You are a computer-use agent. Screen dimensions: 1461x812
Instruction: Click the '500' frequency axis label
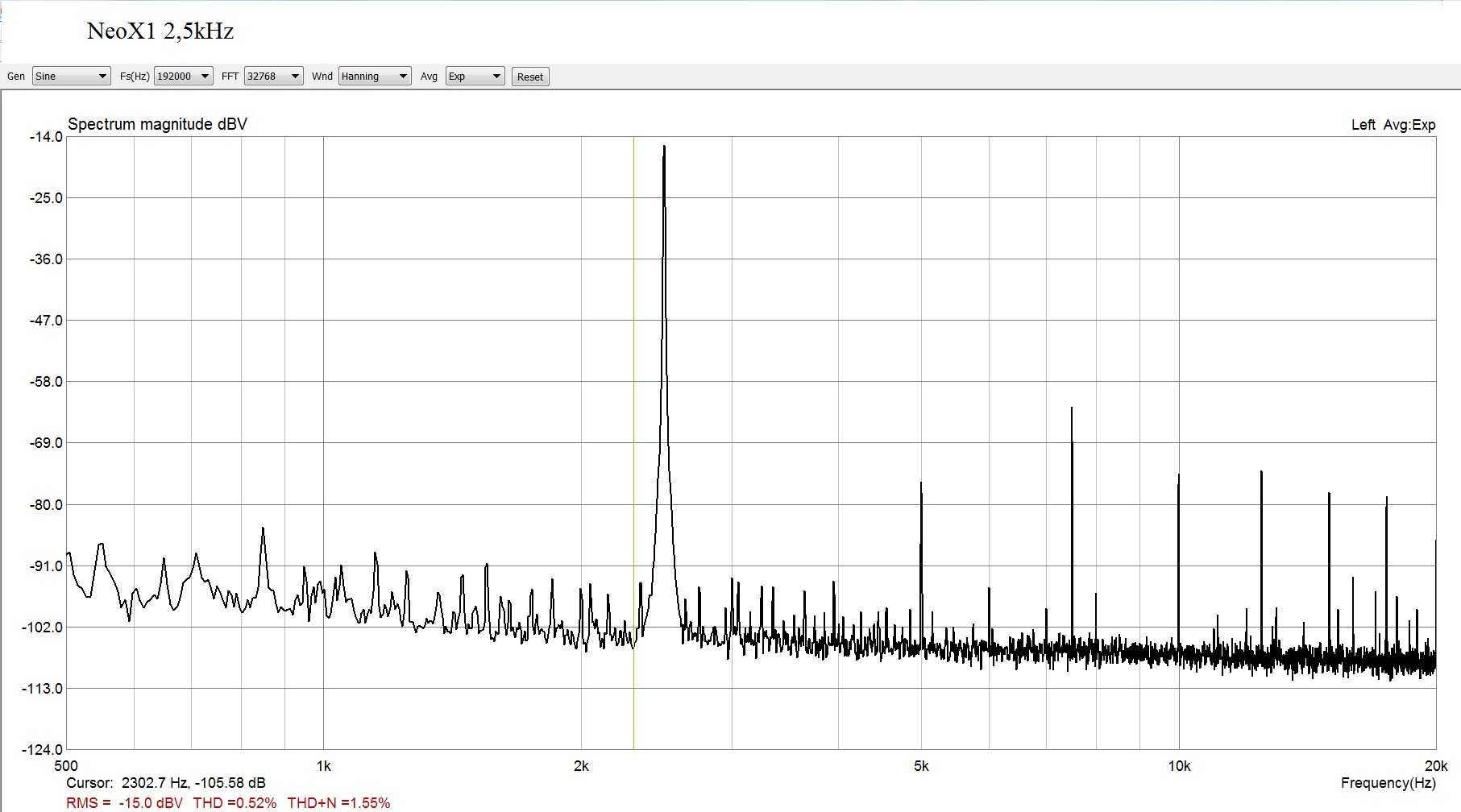65,766
